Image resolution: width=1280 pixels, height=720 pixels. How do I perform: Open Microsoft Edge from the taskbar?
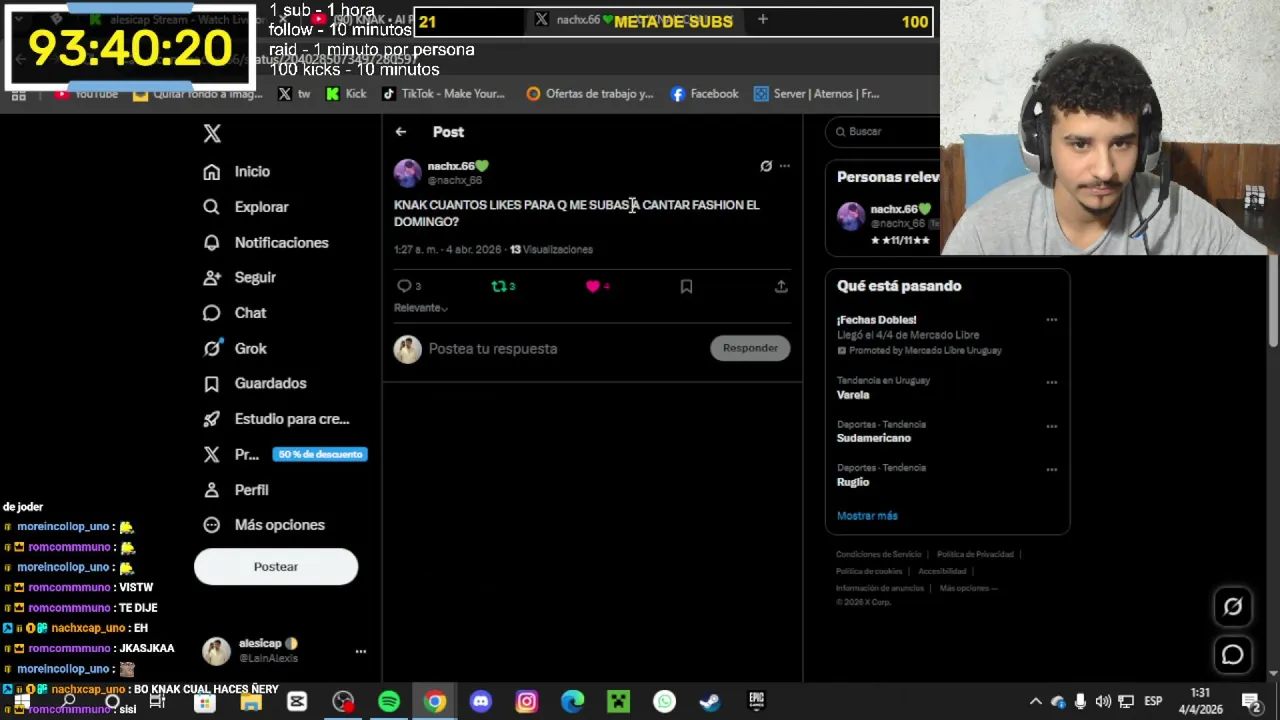click(x=573, y=702)
